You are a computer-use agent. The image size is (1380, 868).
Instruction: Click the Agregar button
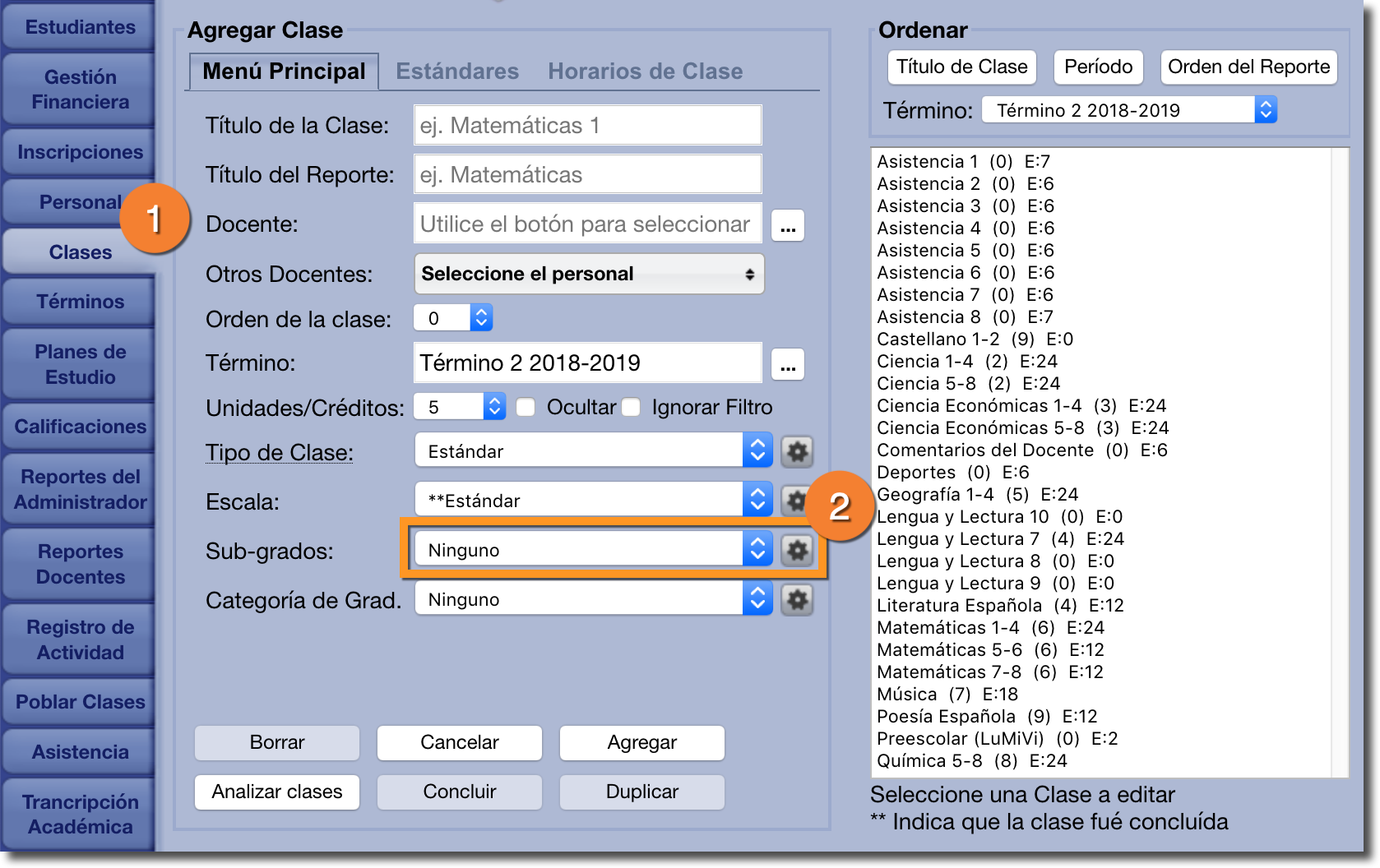(x=641, y=742)
